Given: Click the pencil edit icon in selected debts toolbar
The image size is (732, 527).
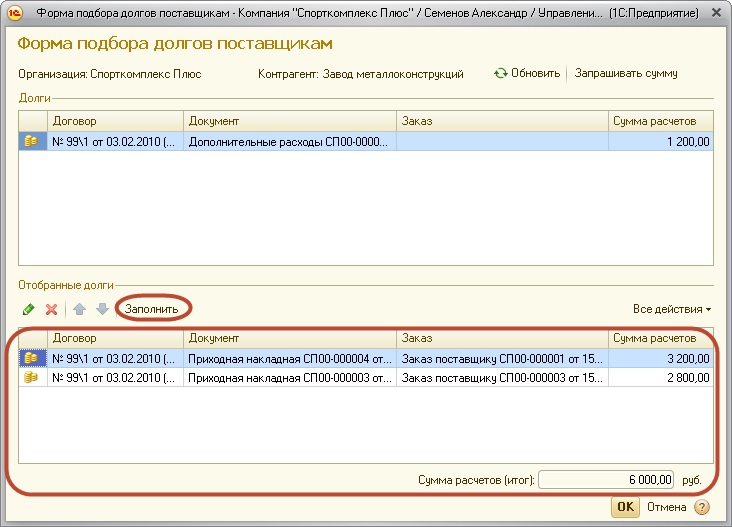Looking at the screenshot, I should (28, 309).
